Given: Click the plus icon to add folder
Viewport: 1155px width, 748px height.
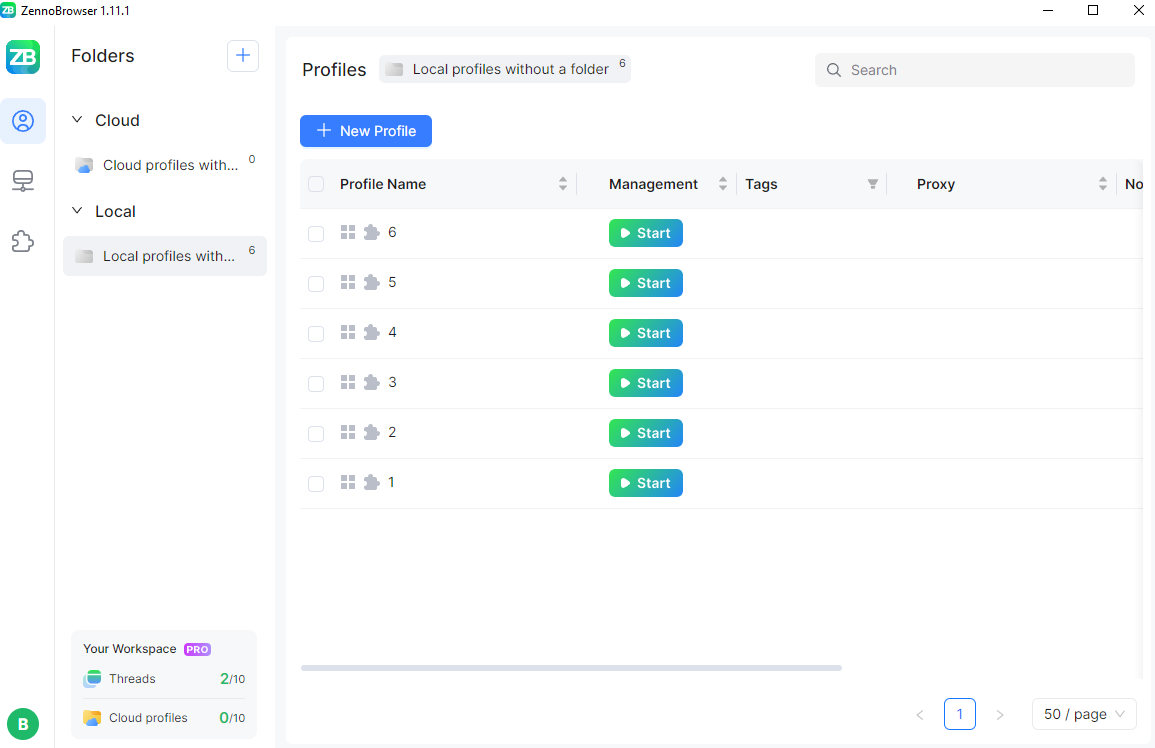Looking at the screenshot, I should 243,56.
